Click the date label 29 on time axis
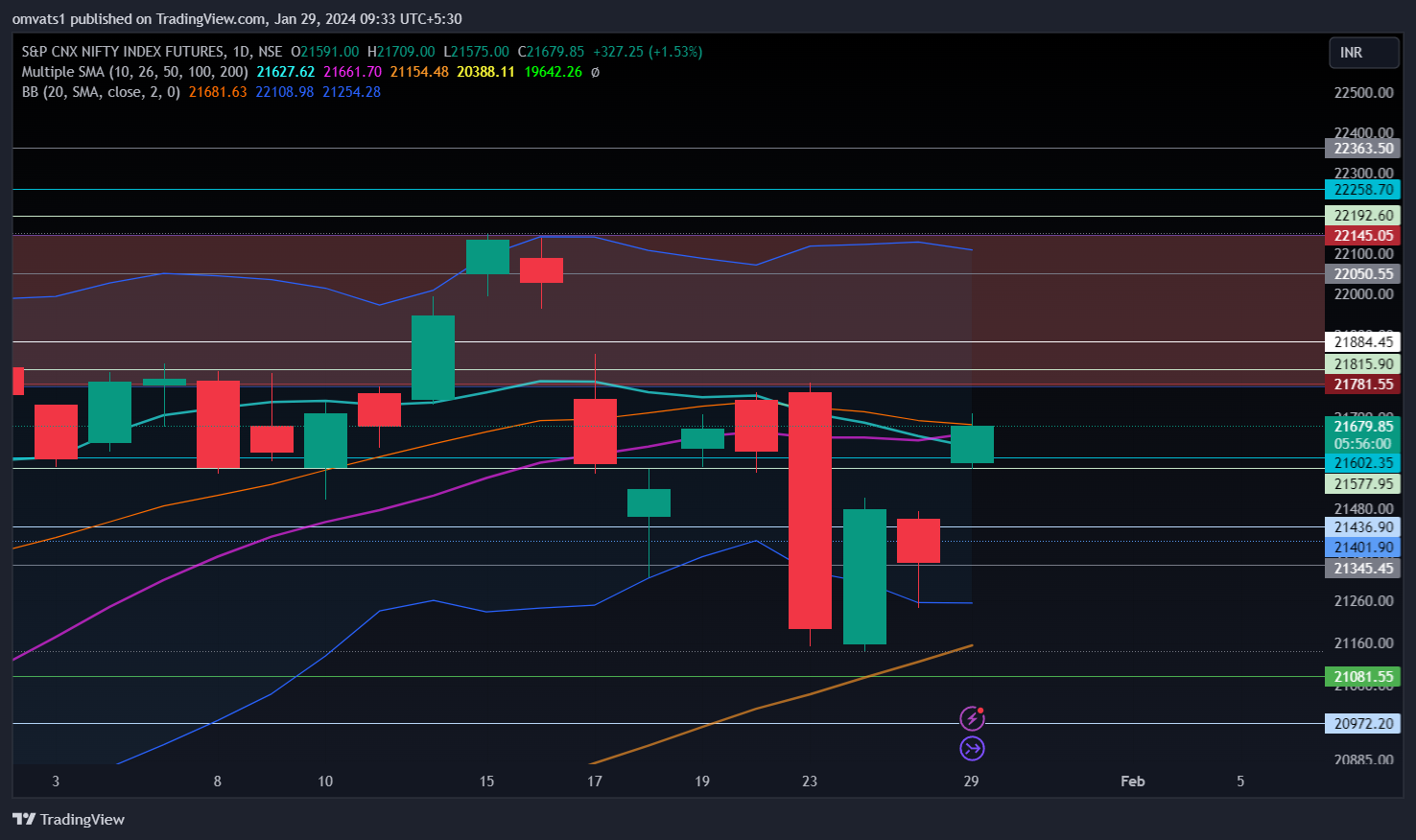 [x=971, y=782]
